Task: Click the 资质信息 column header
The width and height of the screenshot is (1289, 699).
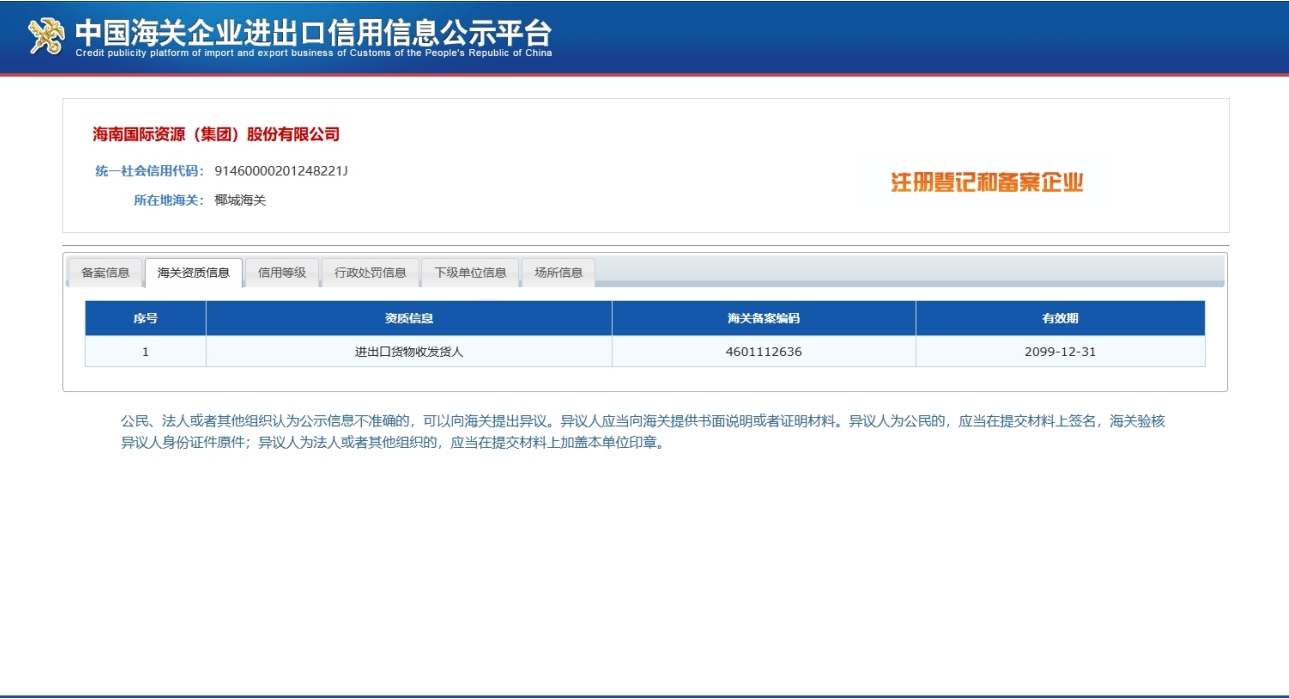Action: pos(409,319)
